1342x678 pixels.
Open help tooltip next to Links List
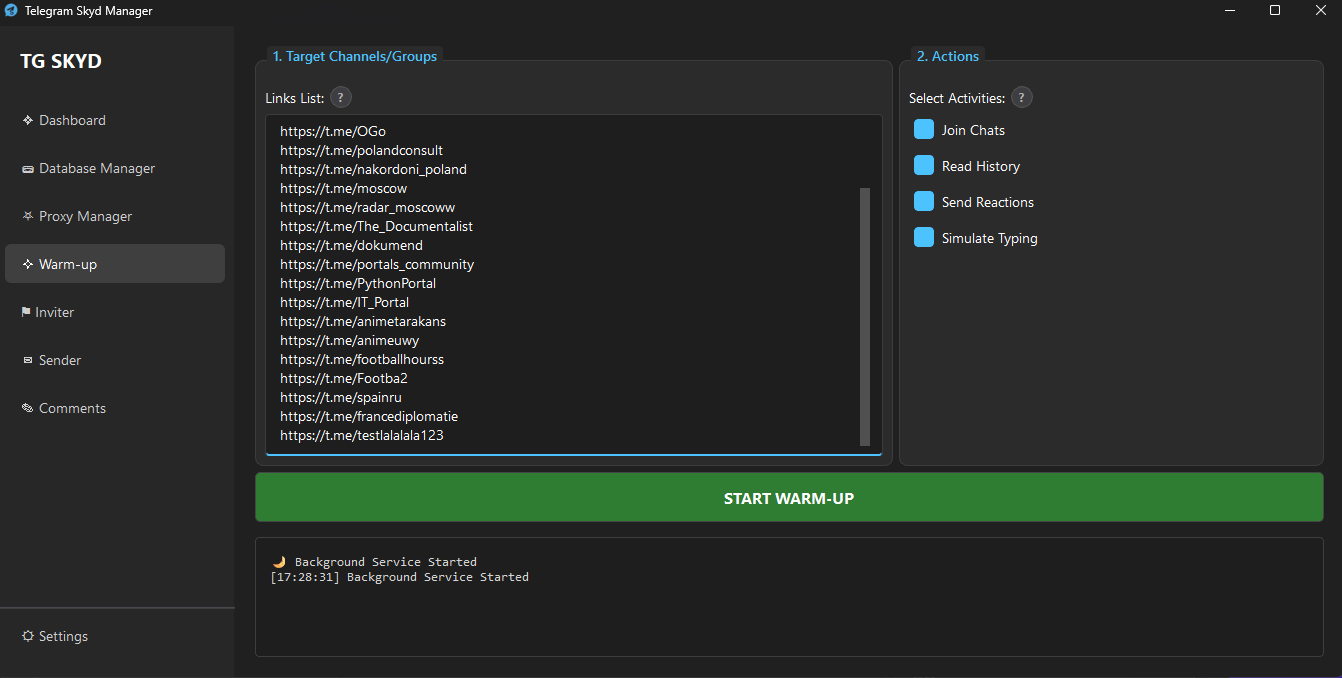tap(341, 98)
